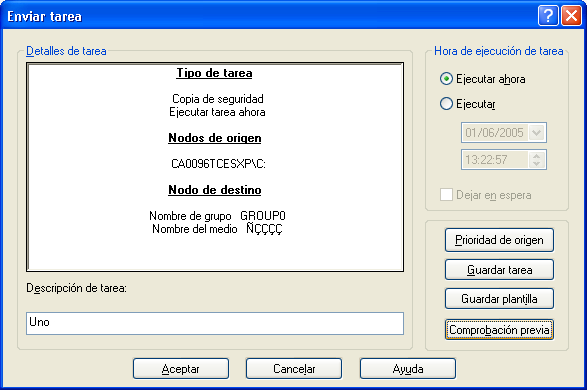
Task: Click the title bar help question-mark icon
Action: [548, 16]
